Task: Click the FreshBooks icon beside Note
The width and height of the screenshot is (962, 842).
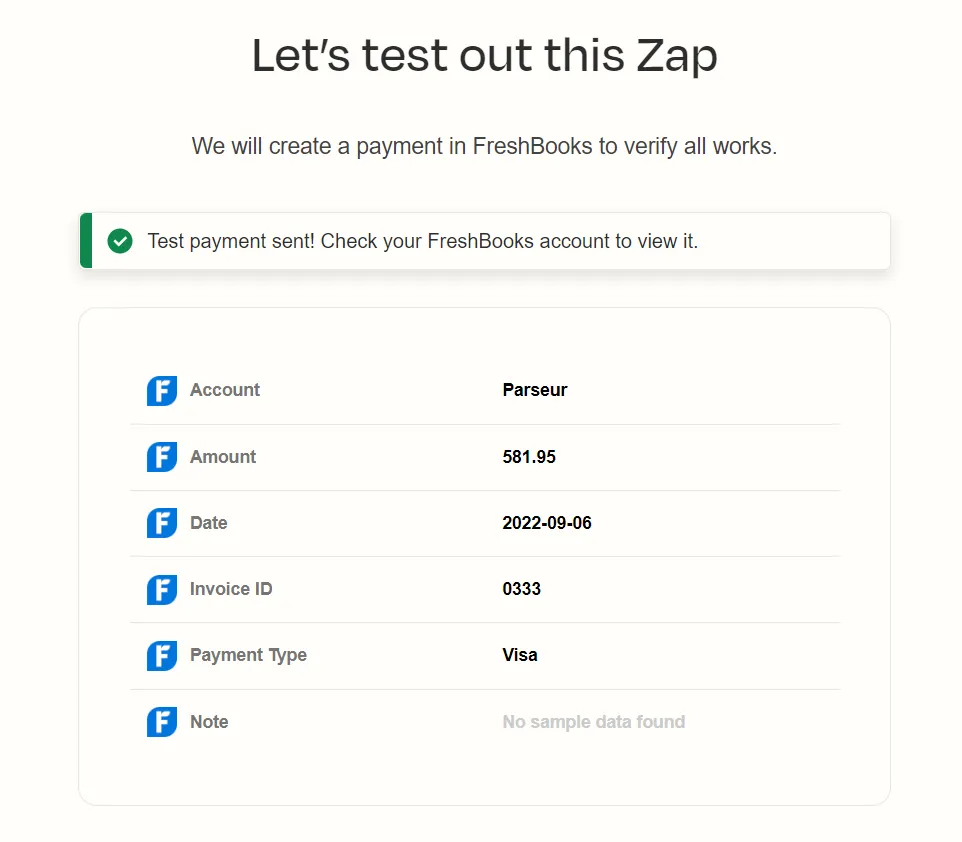Action: (161, 722)
